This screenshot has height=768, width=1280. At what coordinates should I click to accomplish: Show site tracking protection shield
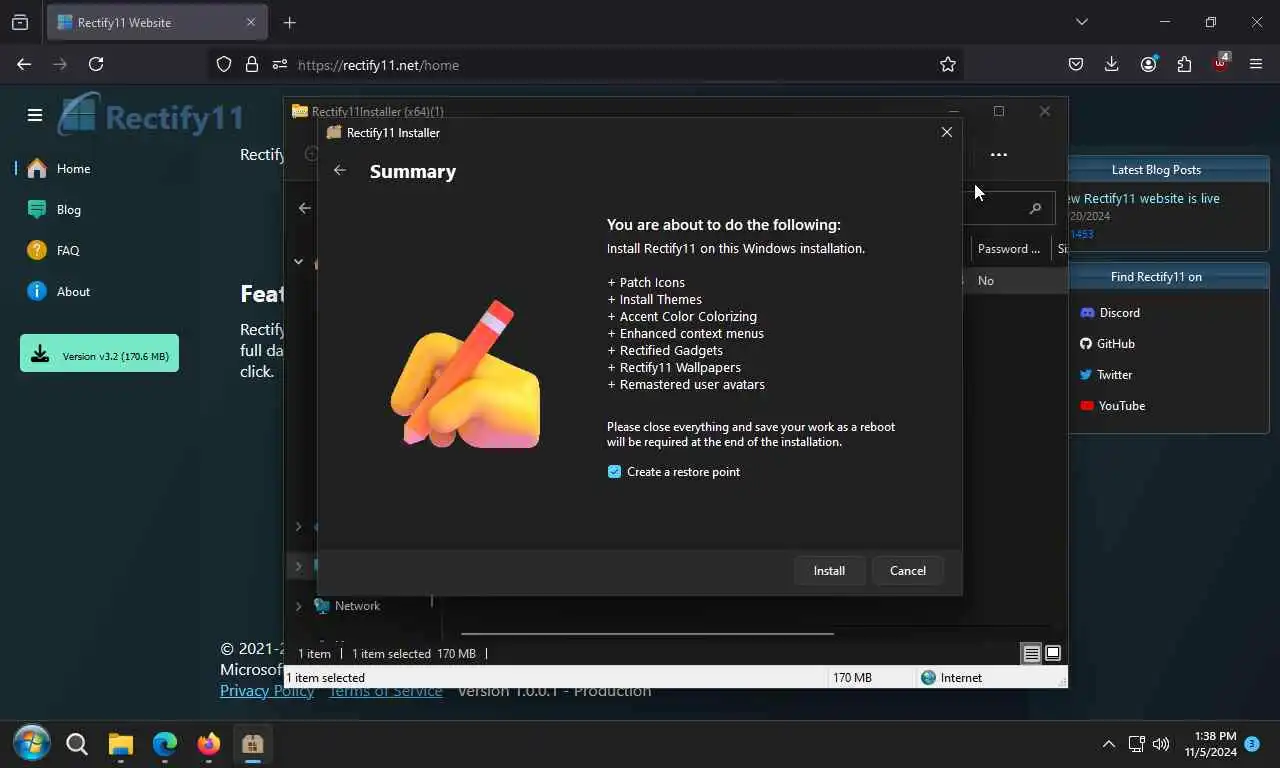click(224, 64)
